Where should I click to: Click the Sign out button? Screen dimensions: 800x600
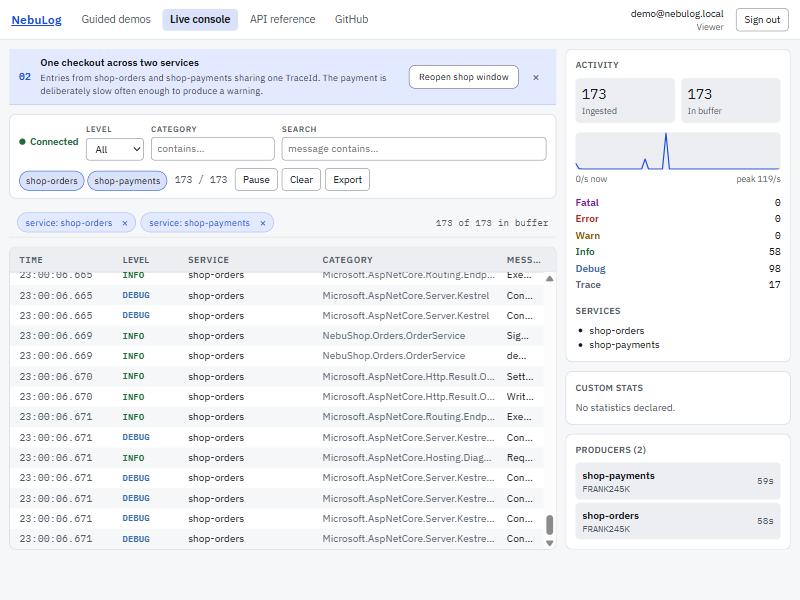[x=762, y=20]
